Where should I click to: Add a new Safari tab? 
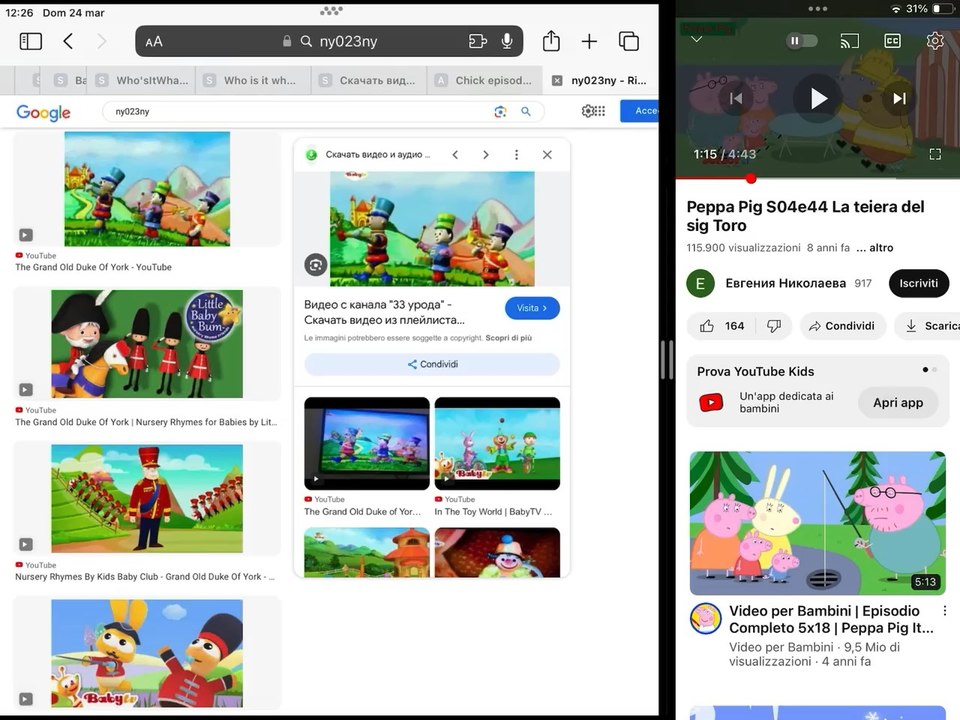589,42
